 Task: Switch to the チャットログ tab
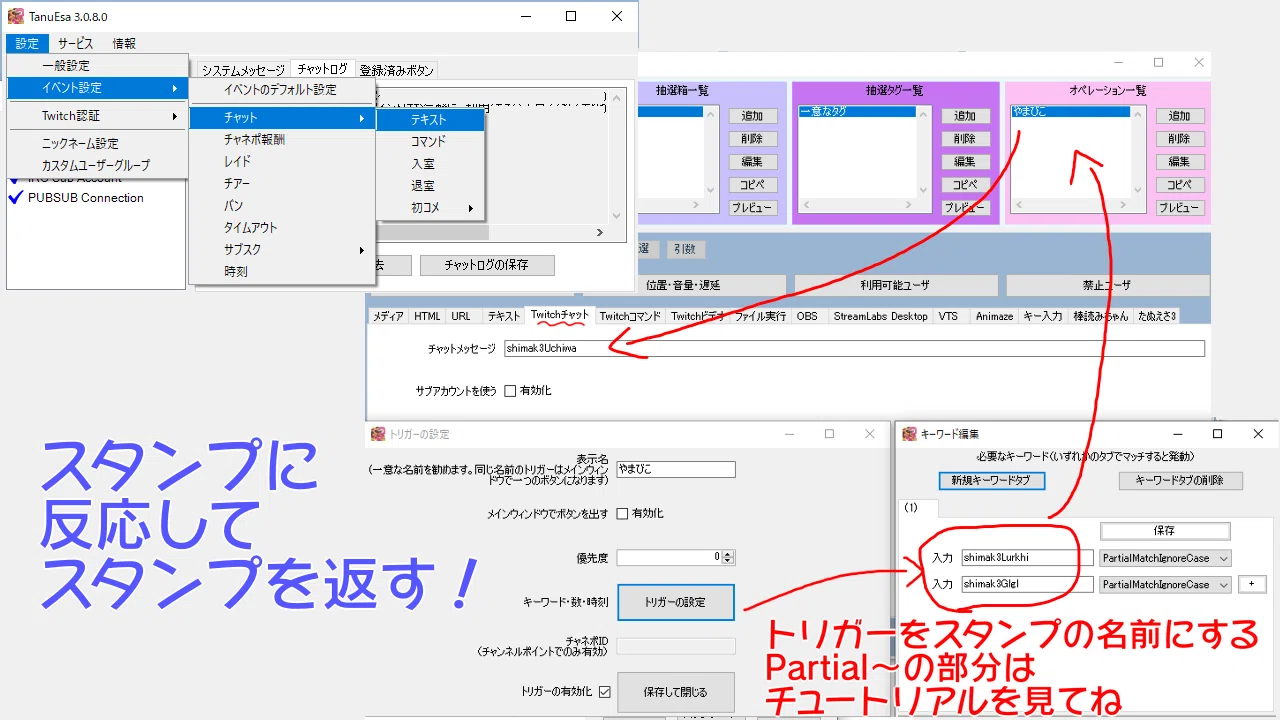tap(322, 69)
